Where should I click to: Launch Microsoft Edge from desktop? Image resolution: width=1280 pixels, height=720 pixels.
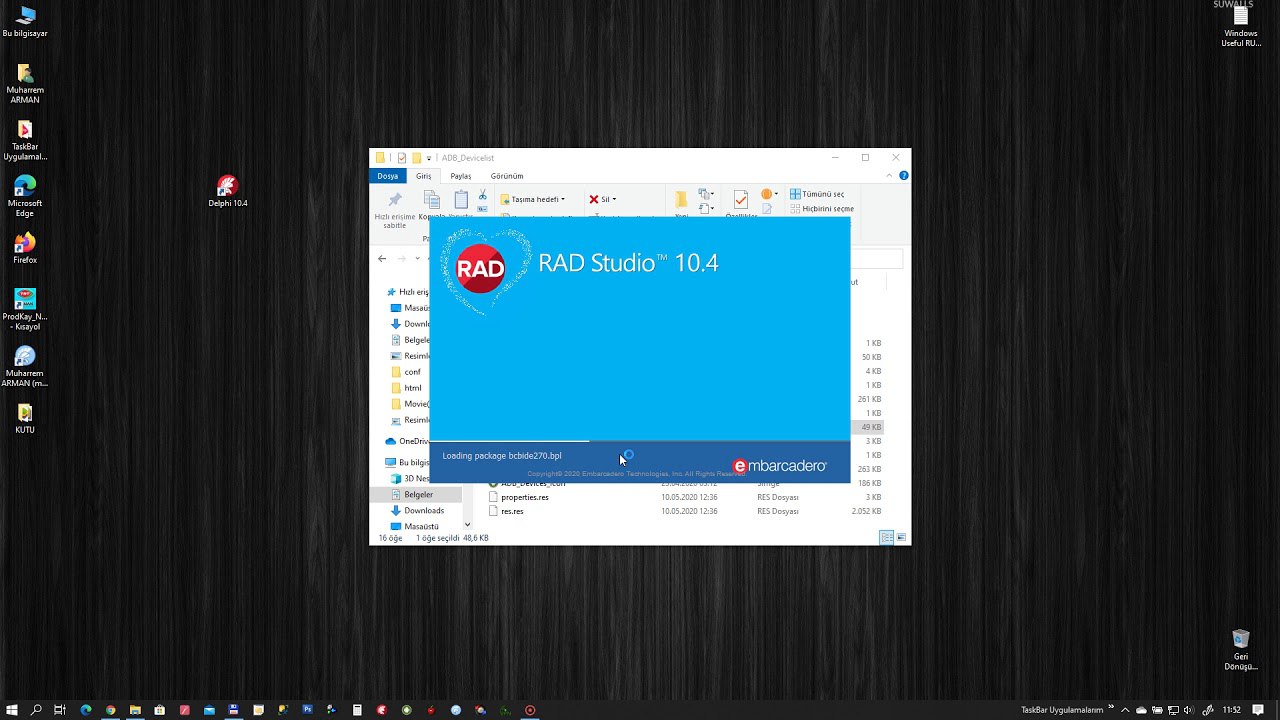click(x=25, y=196)
